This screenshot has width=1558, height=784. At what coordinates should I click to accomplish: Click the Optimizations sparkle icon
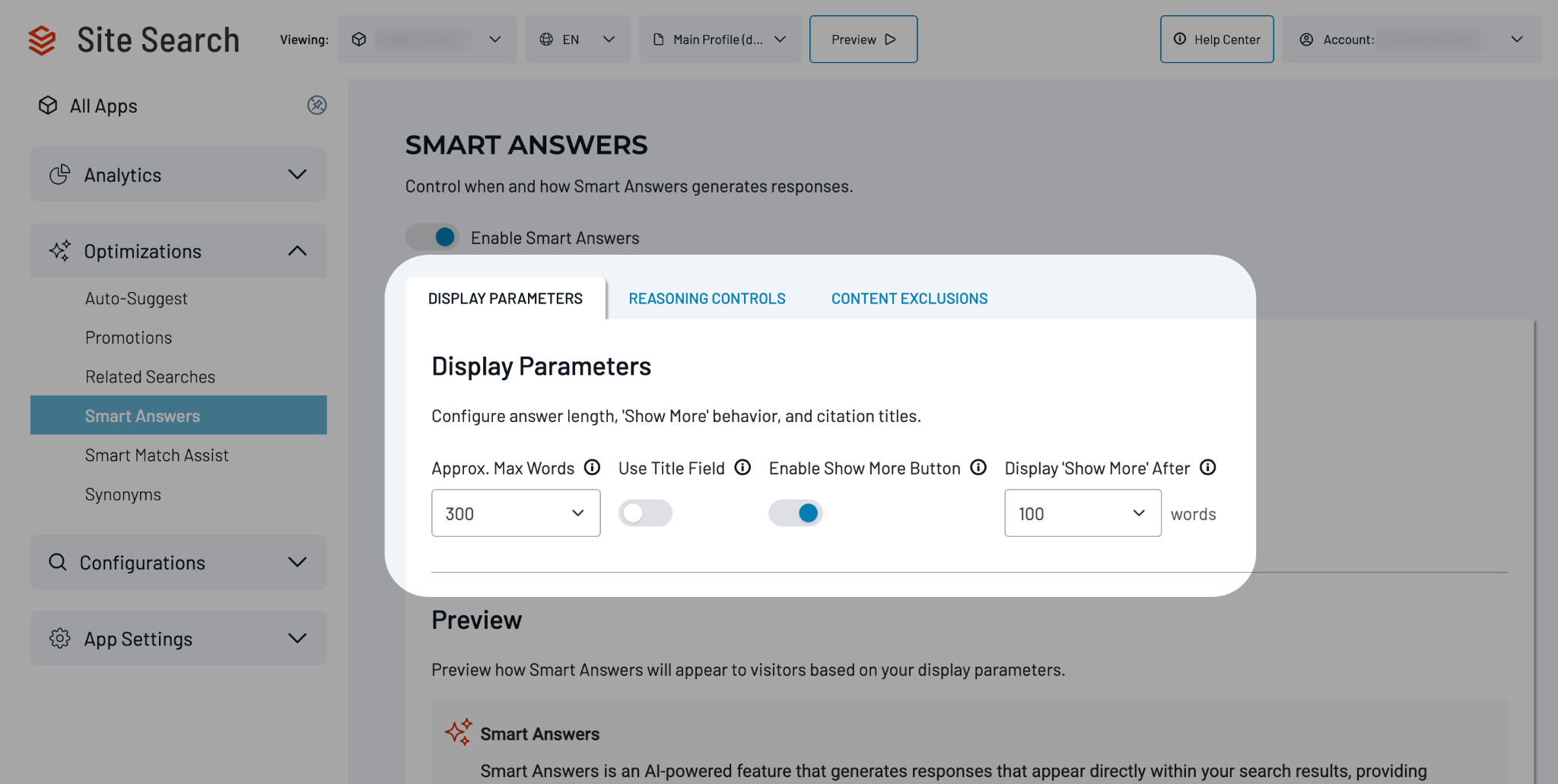60,251
